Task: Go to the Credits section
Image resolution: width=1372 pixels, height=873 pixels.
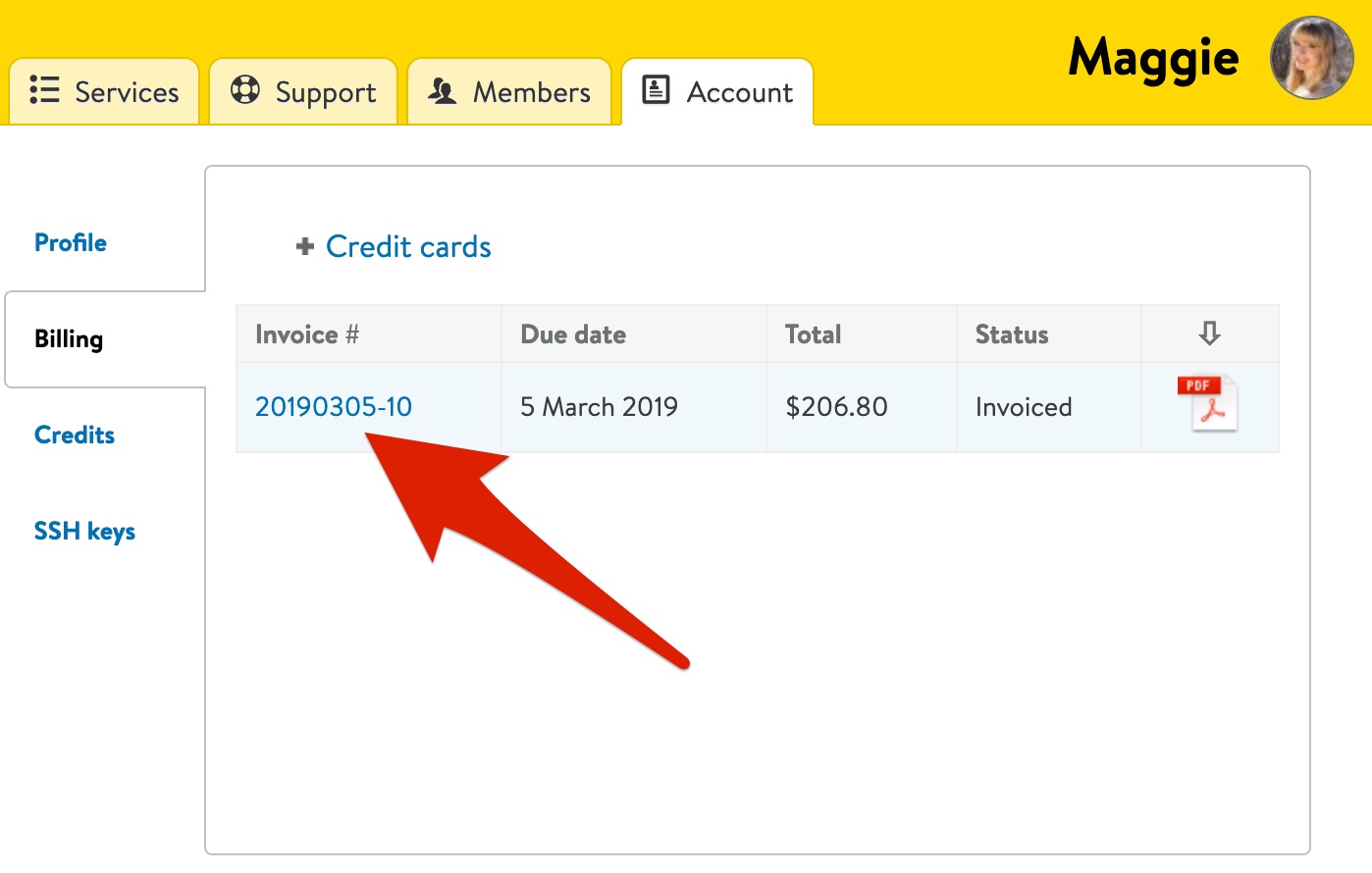Action: tap(75, 435)
